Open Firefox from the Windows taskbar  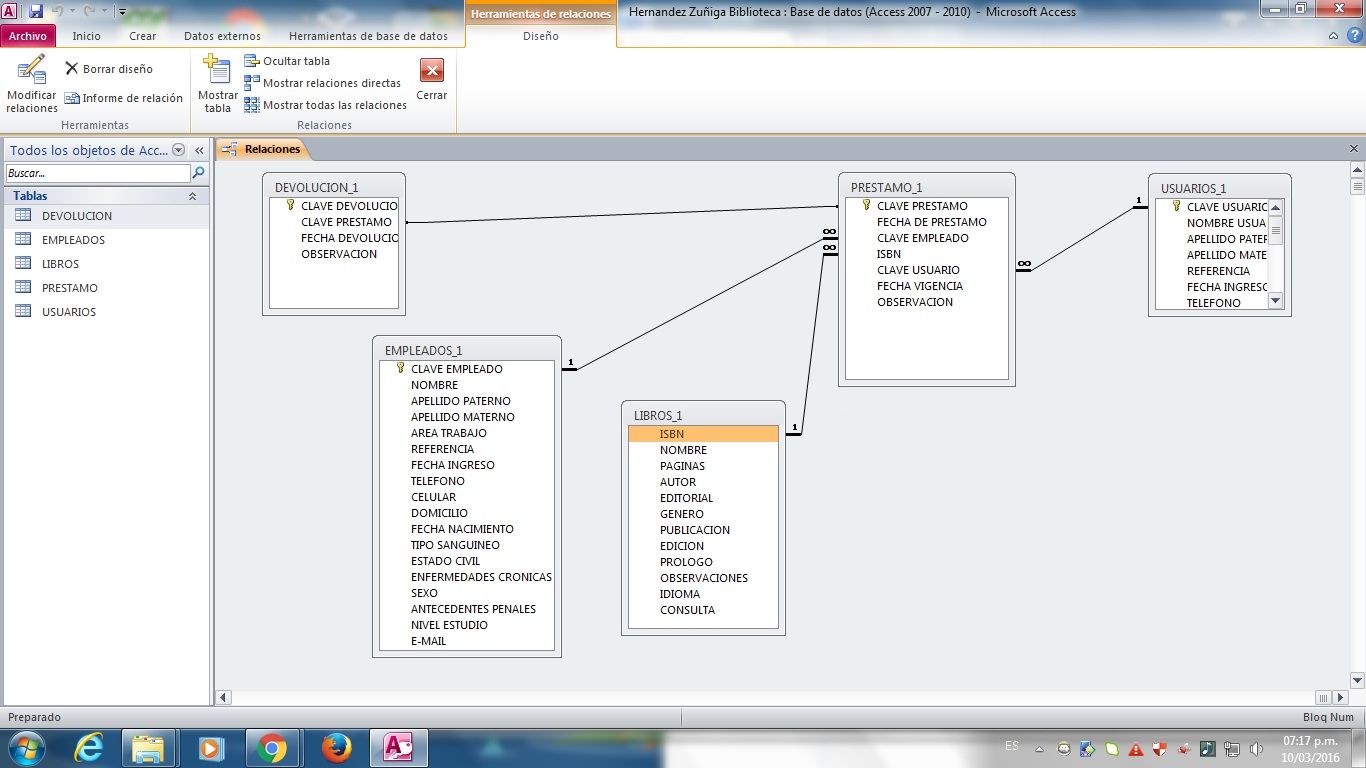click(337, 747)
